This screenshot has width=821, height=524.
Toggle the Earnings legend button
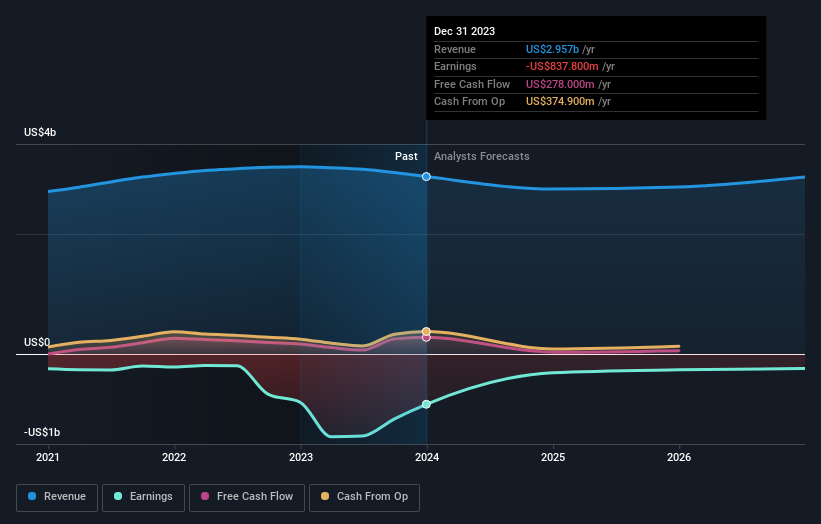pyautogui.click(x=143, y=497)
